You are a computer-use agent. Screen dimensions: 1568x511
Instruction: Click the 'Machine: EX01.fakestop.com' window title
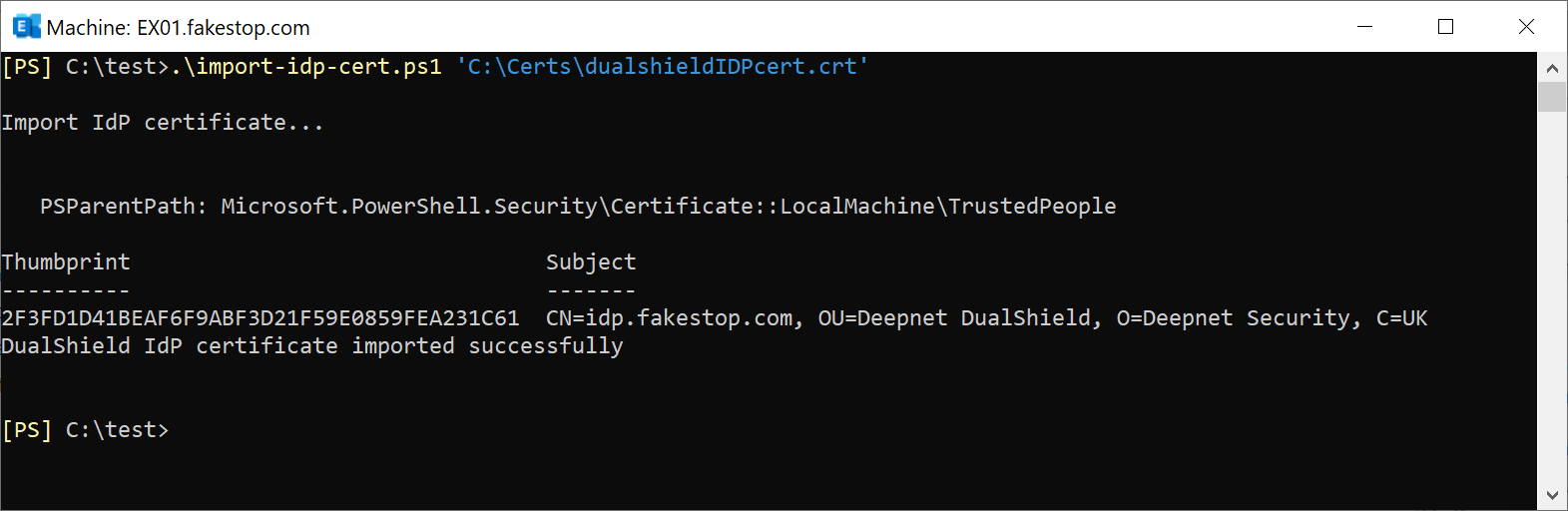[x=178, y=28]
